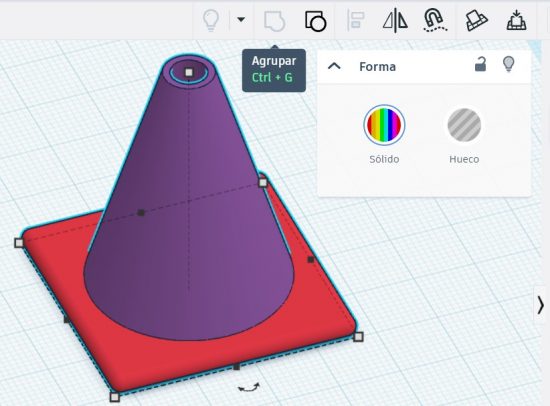Image resolution: width=550 pixels, height=406 pixels.
Task: Click the Align tool icon
Action: click(x=356, y=20)
